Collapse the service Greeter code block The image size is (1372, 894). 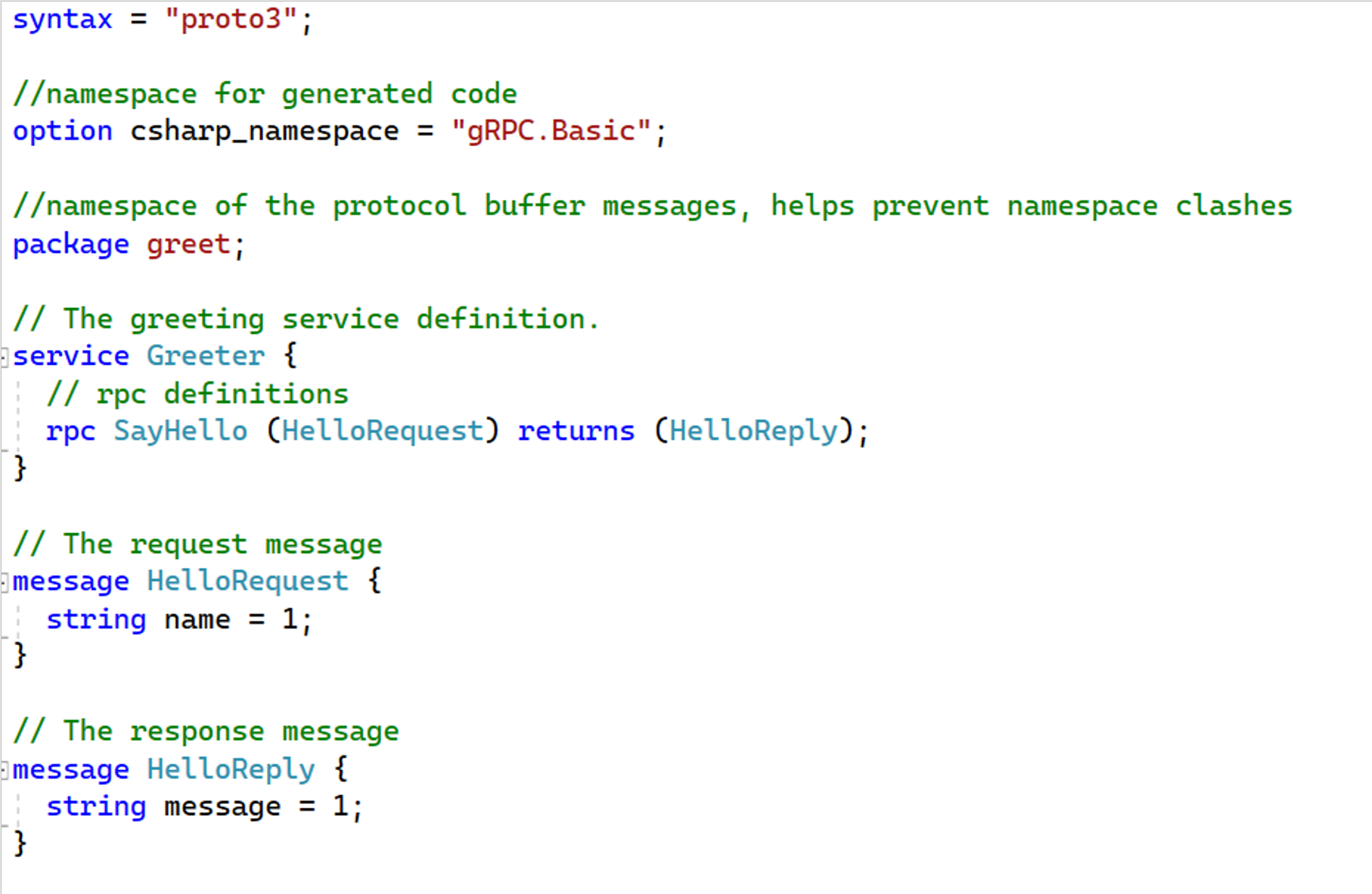[5, 357]
